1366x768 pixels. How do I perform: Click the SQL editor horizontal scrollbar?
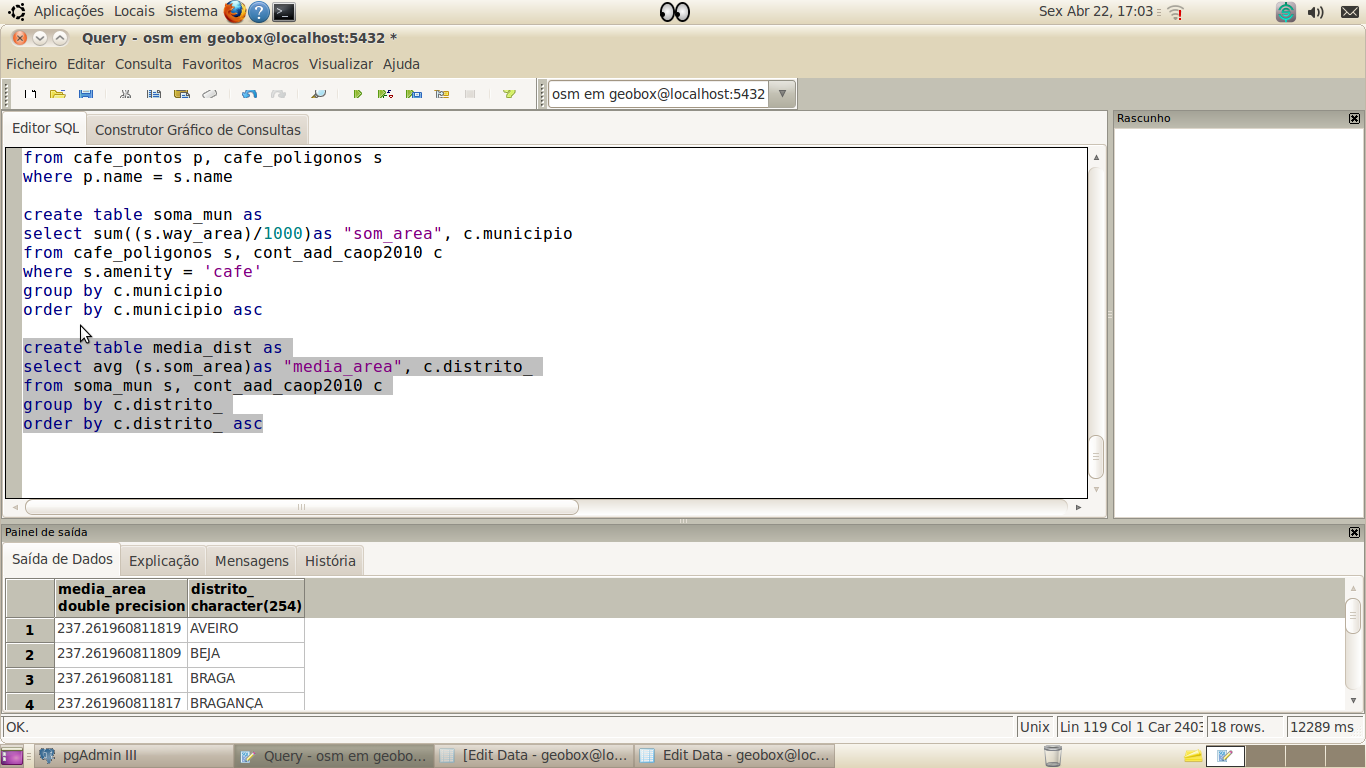300,507
